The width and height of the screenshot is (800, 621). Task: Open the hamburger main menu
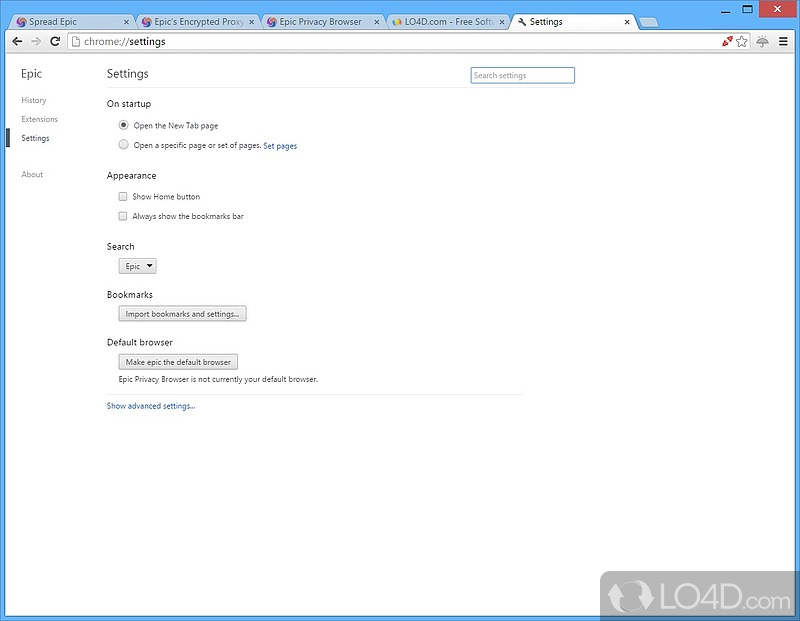(783, 41)
